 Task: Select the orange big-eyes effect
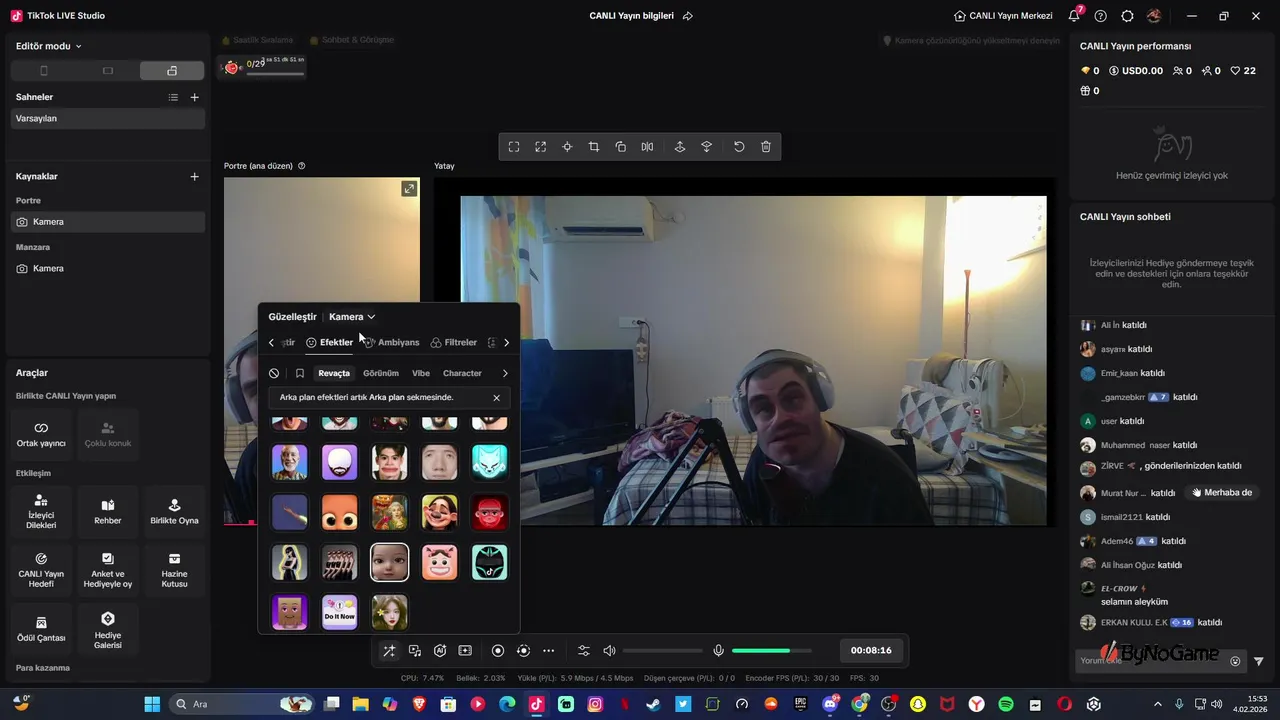(340, 512)
